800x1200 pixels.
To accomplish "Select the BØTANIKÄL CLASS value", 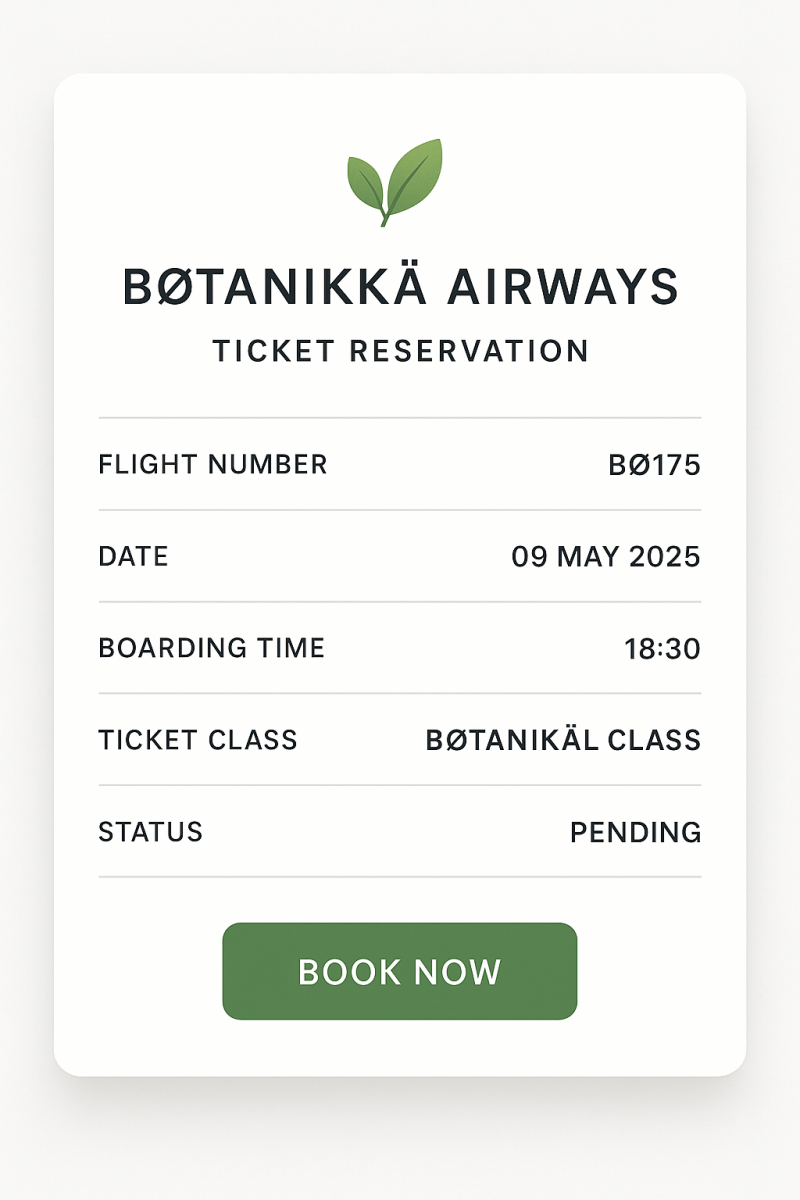I will pyautogui.click(x=563, y=740).
